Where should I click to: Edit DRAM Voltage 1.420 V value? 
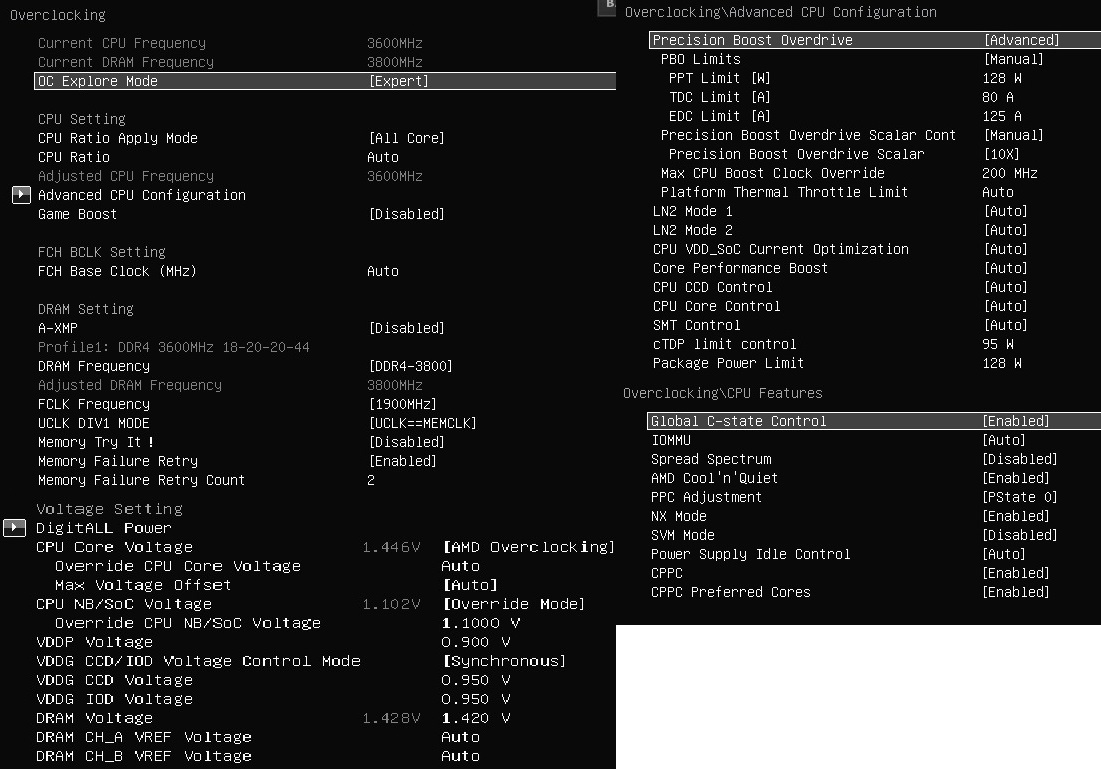(x=475, y=718)
